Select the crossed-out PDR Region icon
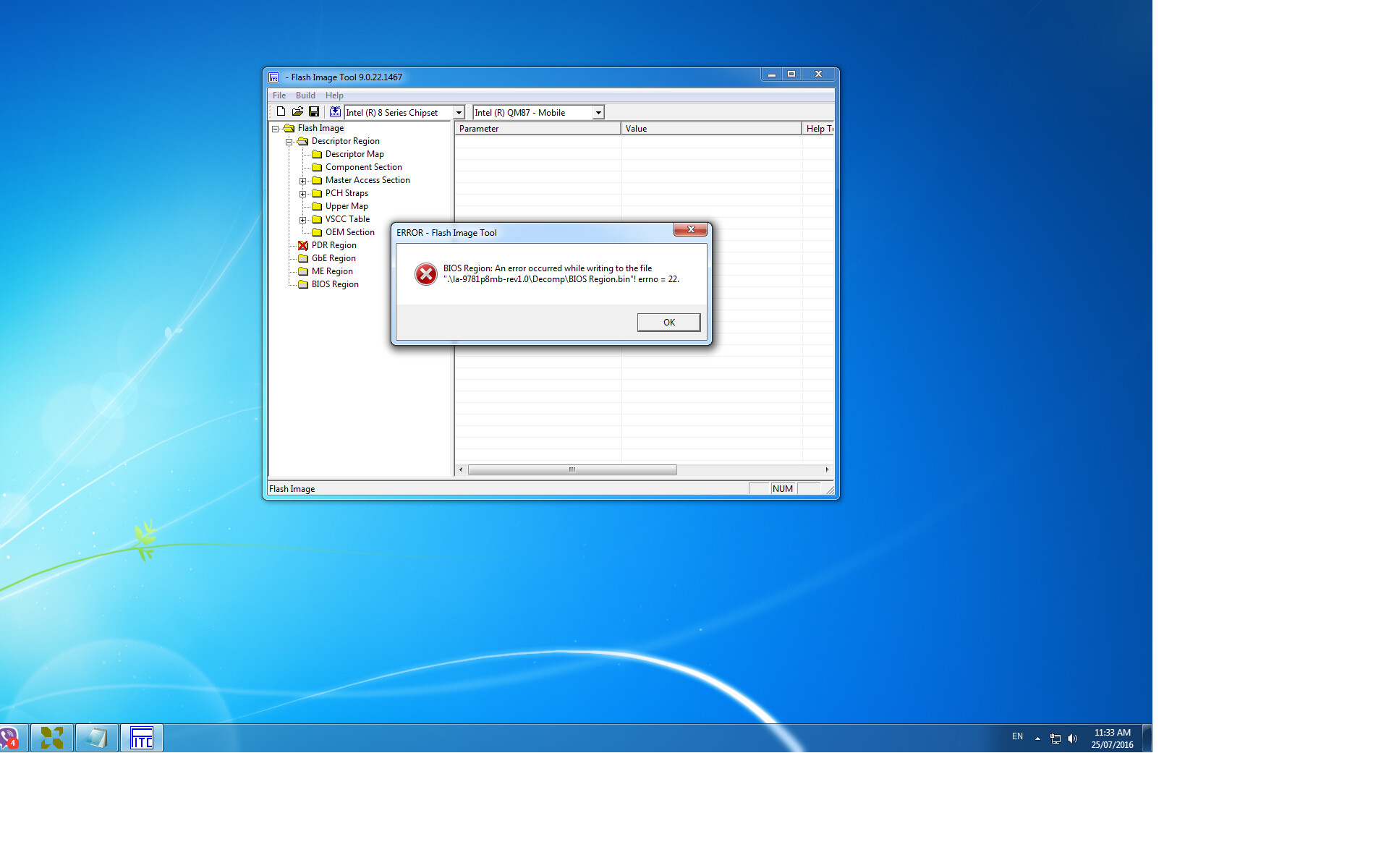 [303, 245]
